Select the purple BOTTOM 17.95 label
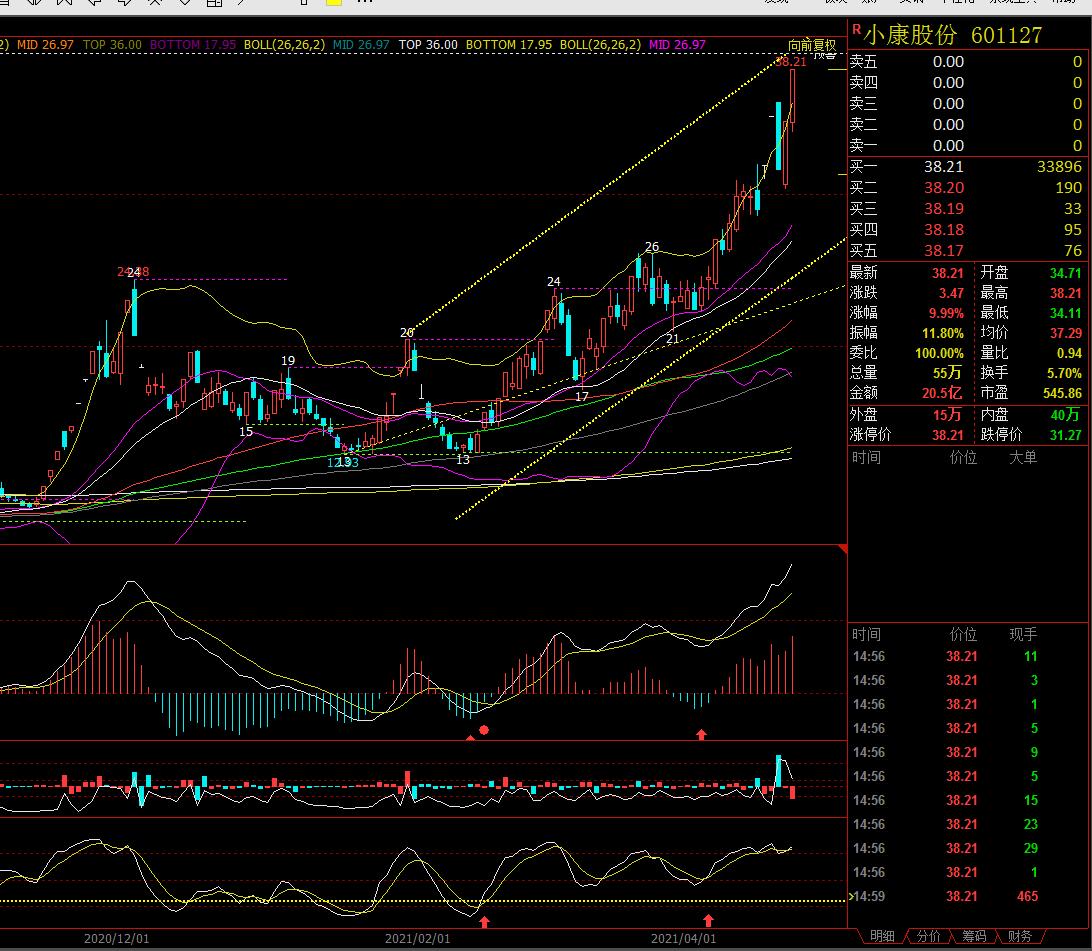Screen dimensions: 1092x951 [x=193, y=45]
